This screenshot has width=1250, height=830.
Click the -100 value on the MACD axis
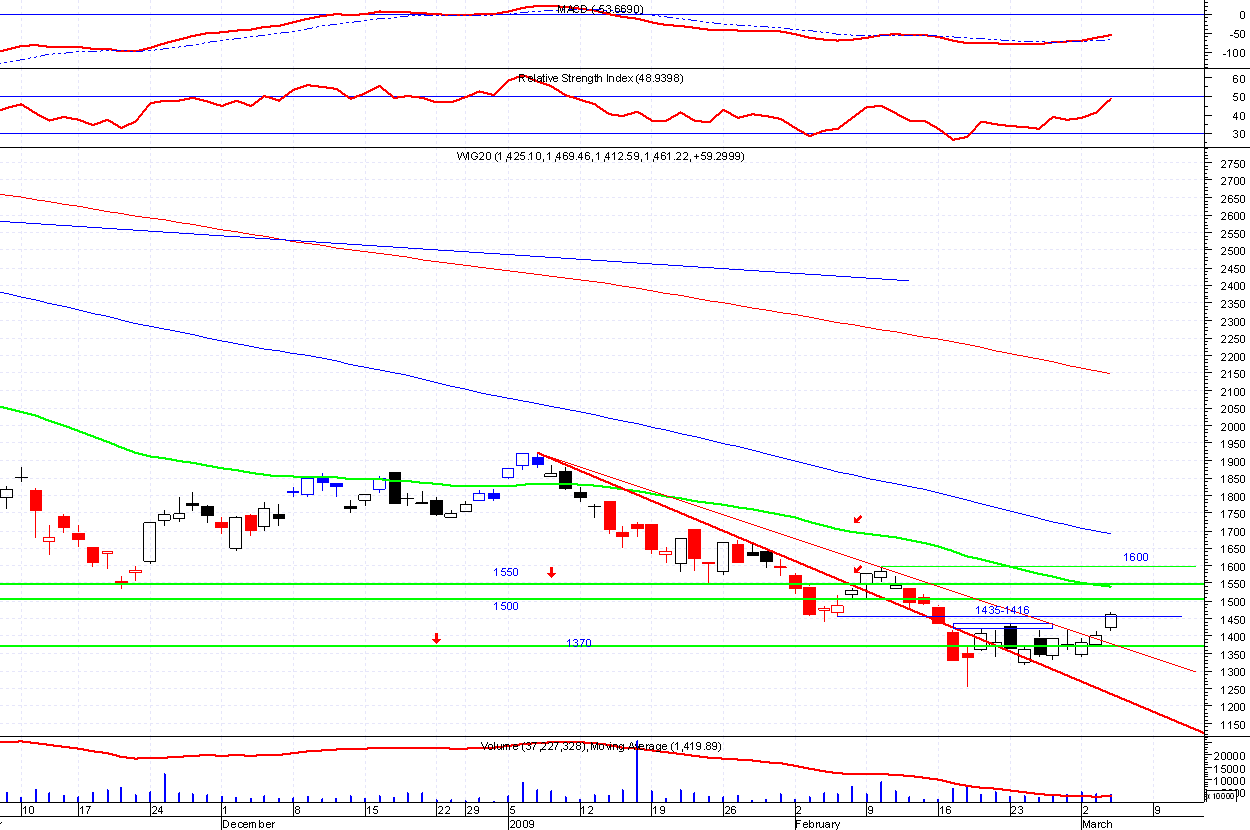tap(1232, 52)
